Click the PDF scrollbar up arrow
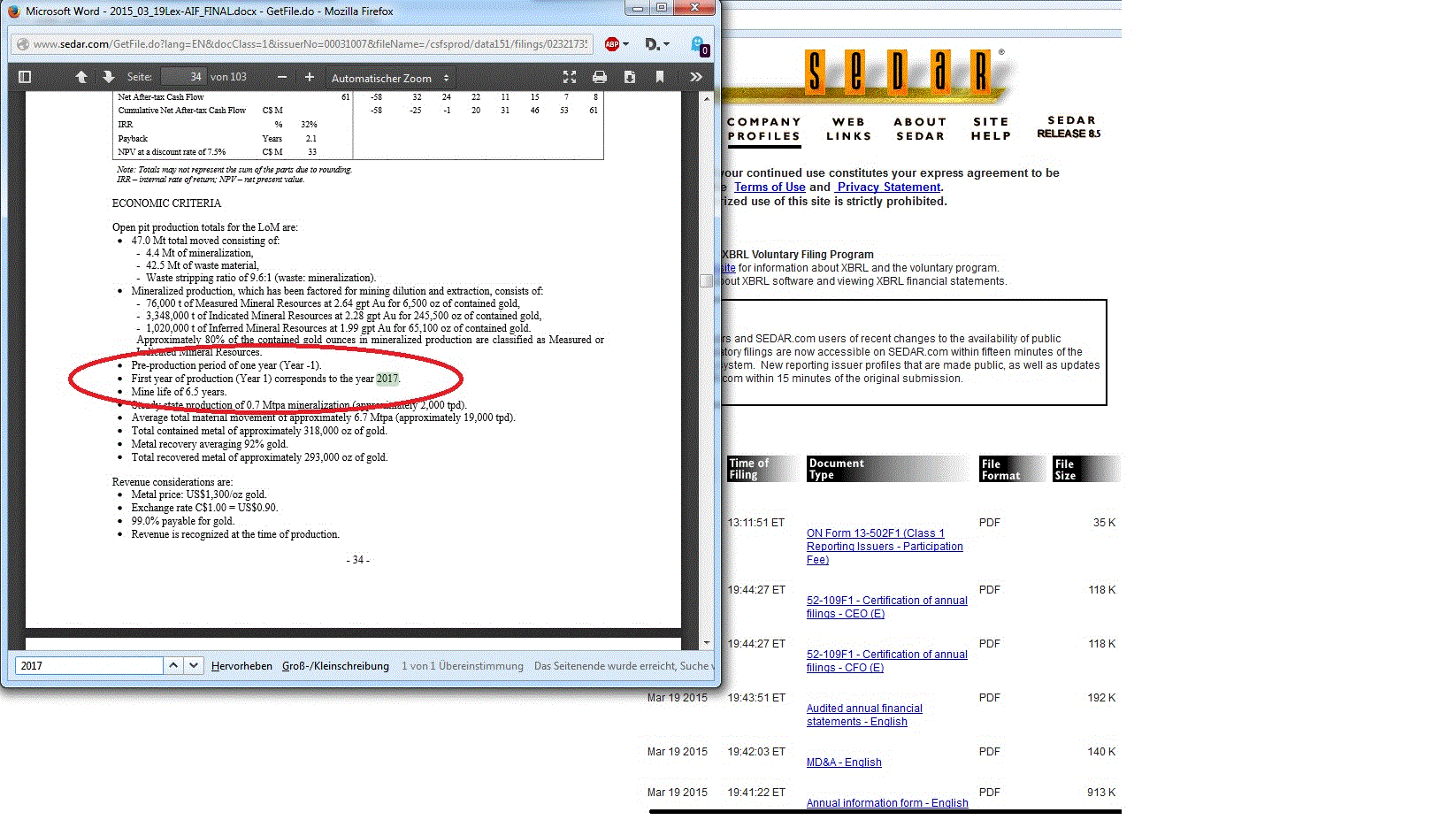The image size is (1456, 820). point(706,98)
